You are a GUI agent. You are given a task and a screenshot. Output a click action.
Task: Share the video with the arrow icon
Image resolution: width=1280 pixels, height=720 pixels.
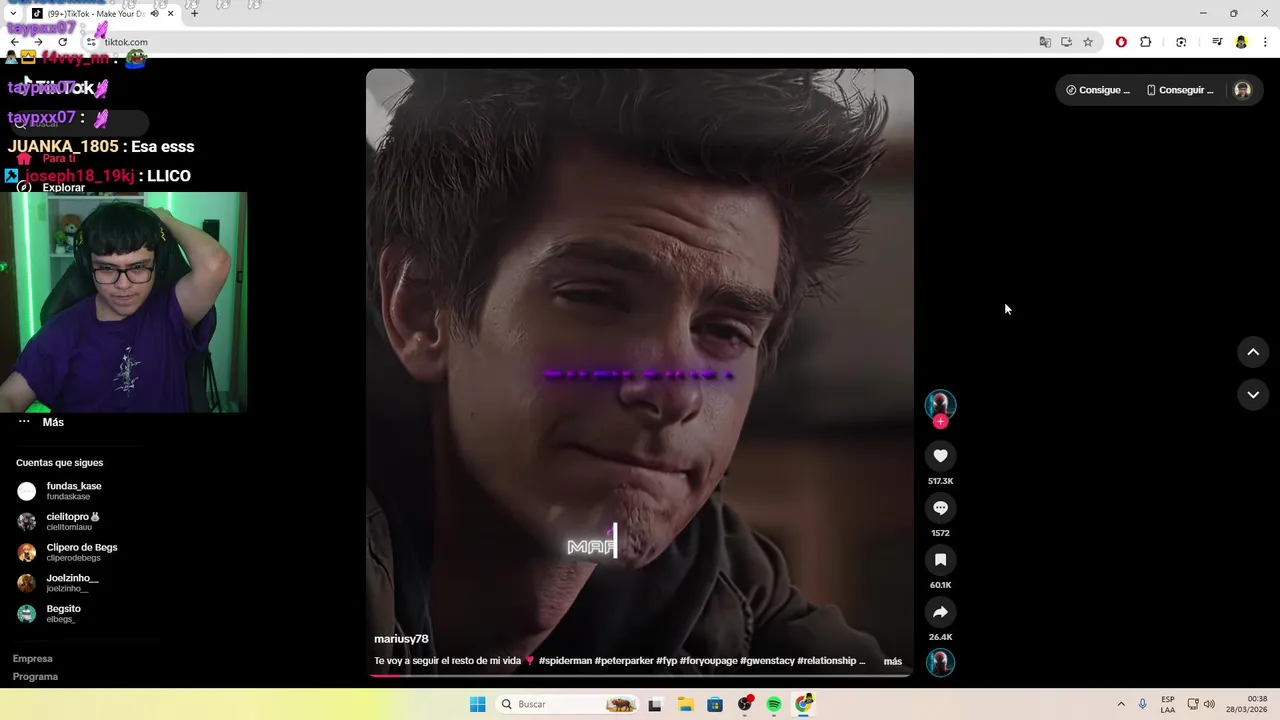tap(940, 612)
